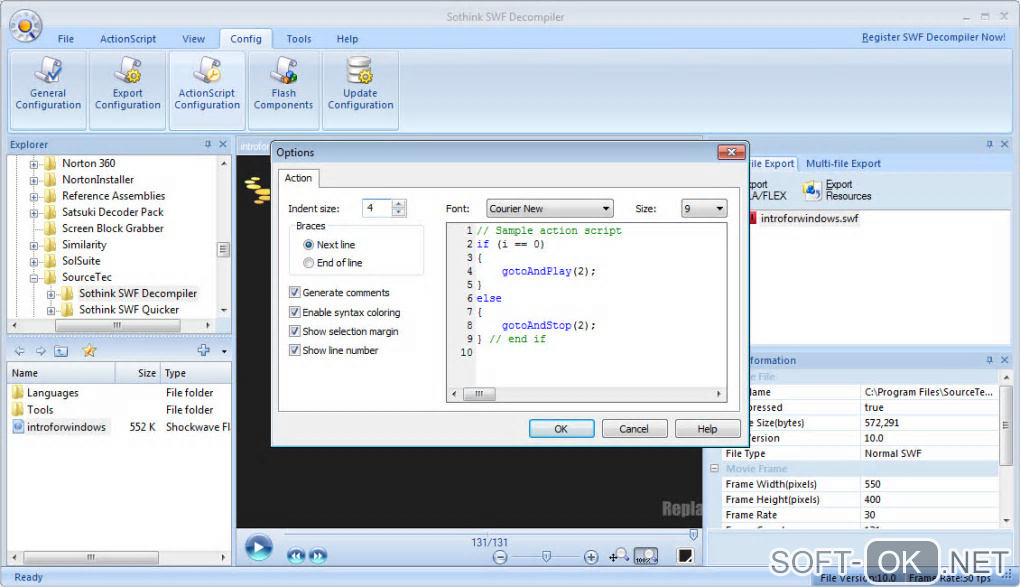This screenshot has height=587, width=1020.
Task: Select the Next line braces option
Action: [308, 245]
